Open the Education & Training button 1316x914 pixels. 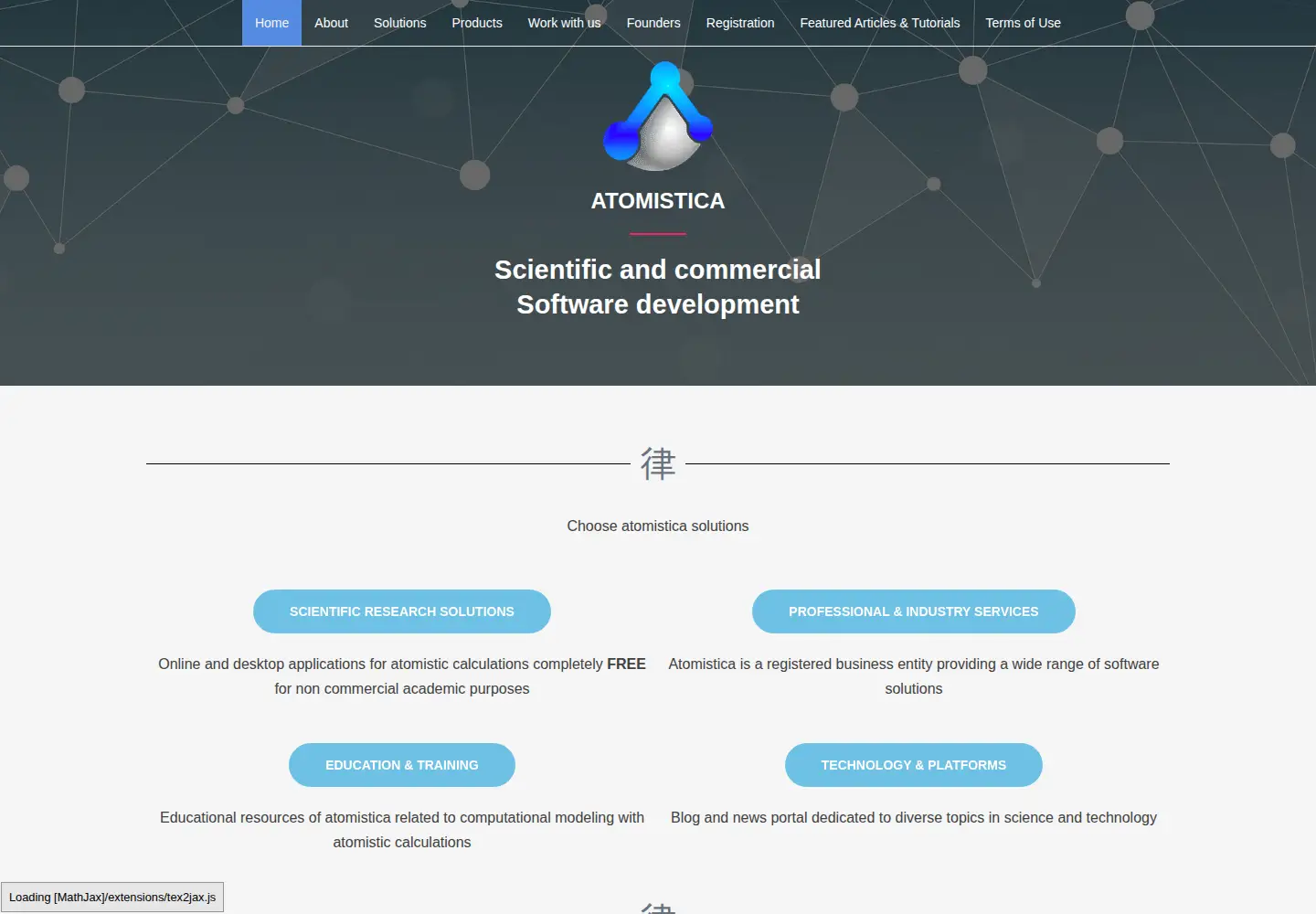pyautogui.click(x=402, y=765)
